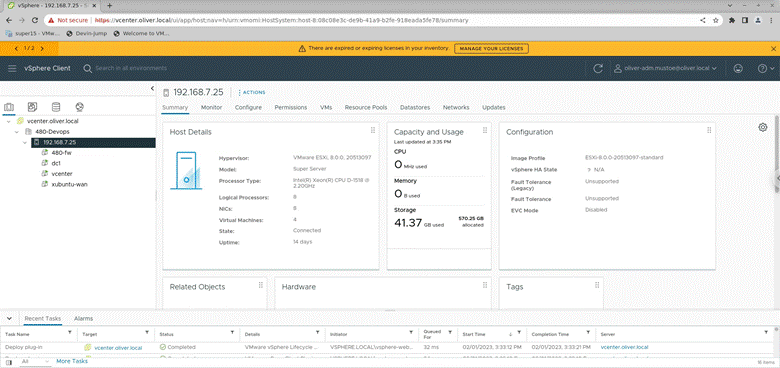Filter the Target column
The image size is (780, 368).
tap(147, 333)
